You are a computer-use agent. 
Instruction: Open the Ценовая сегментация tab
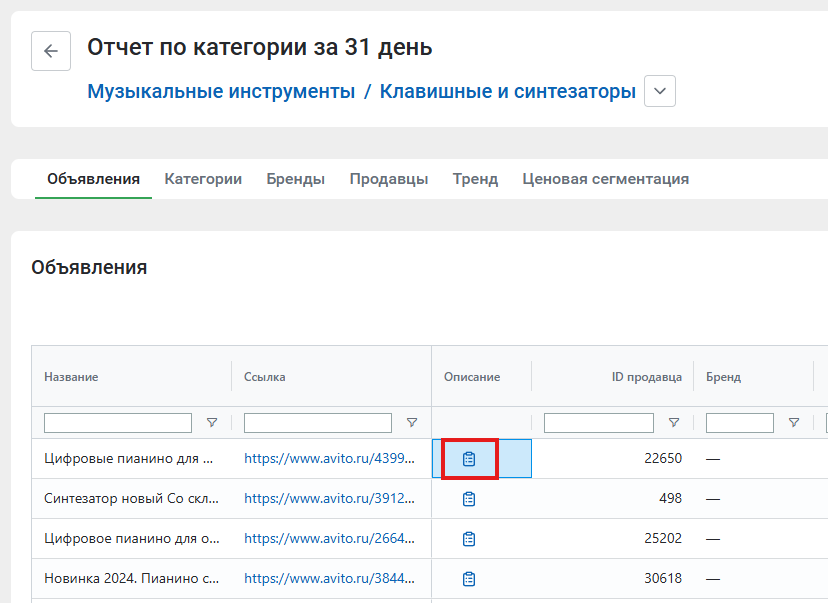click(606, 179)
